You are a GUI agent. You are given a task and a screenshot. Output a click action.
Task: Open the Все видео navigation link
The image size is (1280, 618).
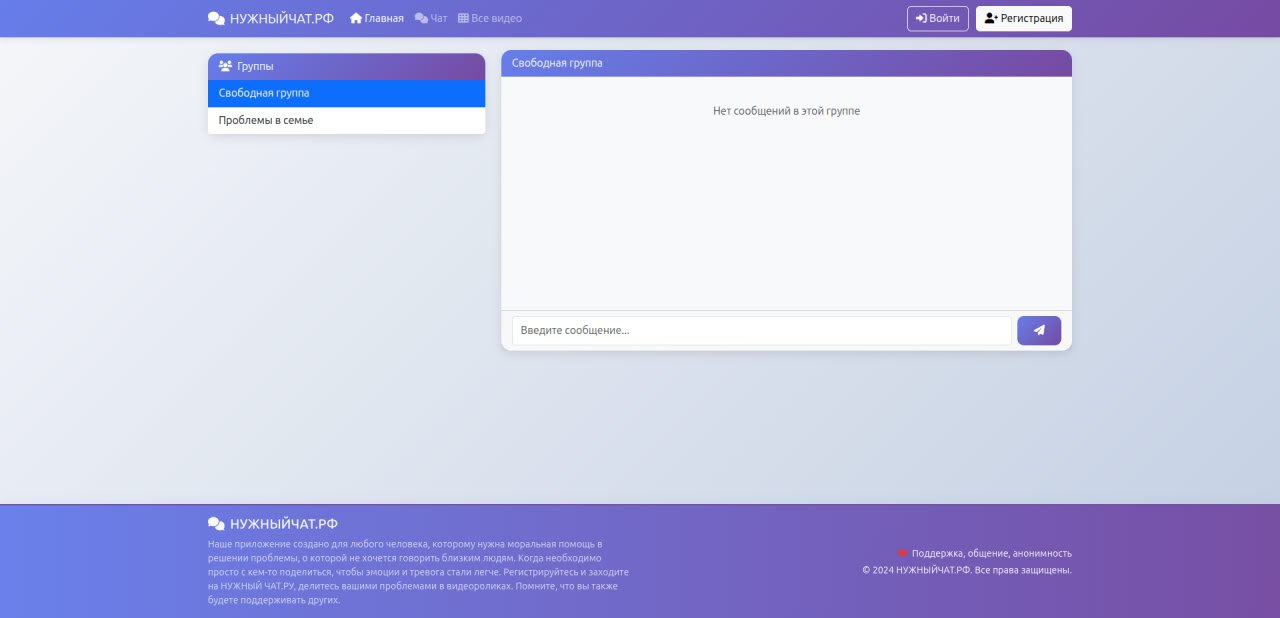coord(496,18)
